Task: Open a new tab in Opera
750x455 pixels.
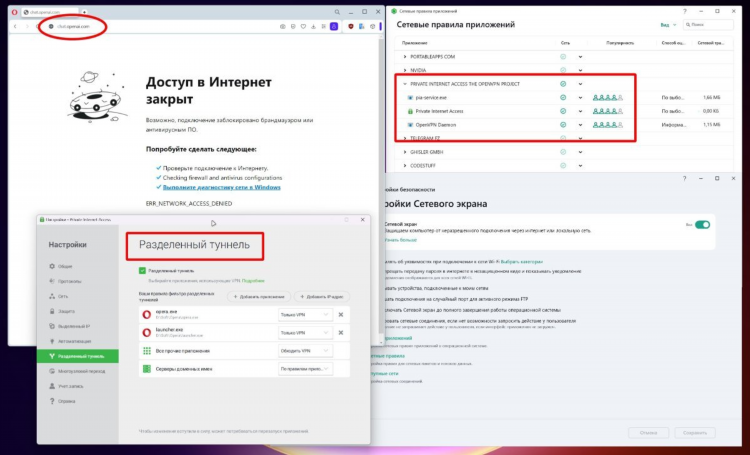Action: (x=84, y=12)
